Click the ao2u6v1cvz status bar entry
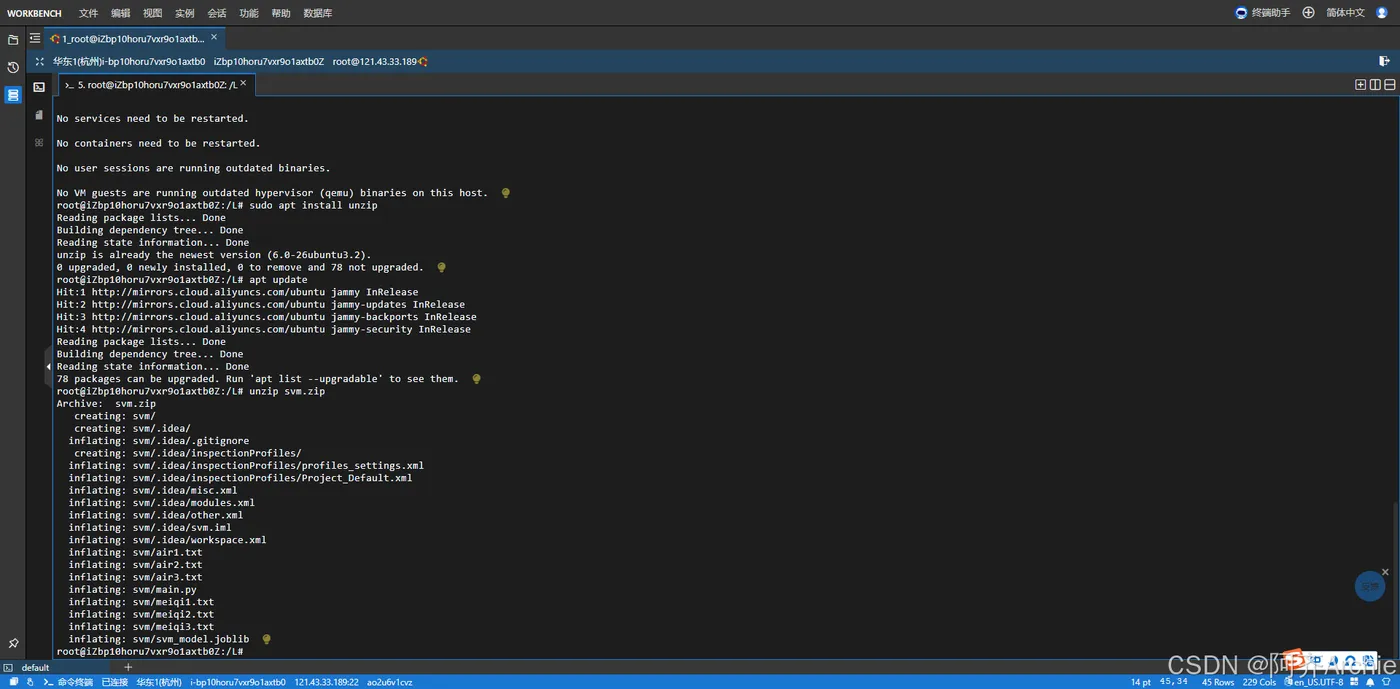 pos(390,682)
